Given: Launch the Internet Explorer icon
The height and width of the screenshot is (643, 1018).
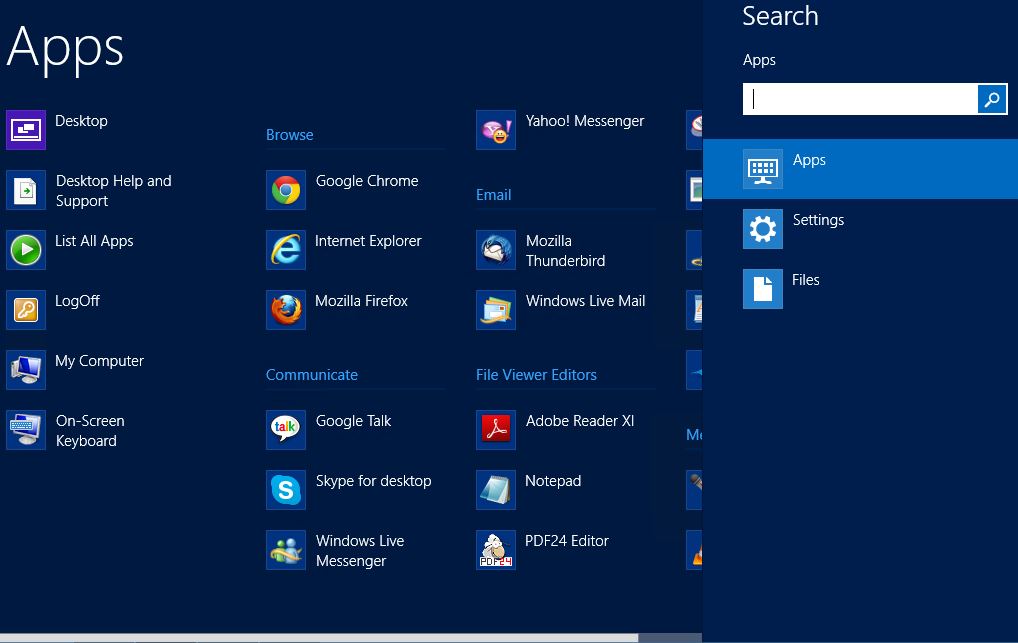Looking at the screenshot, I should click(286, 250).
